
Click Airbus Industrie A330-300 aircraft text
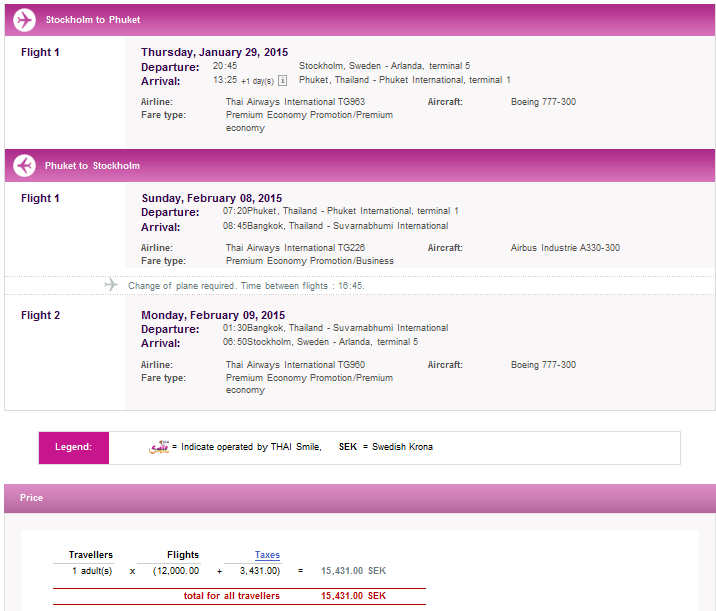tap(565, 248)
